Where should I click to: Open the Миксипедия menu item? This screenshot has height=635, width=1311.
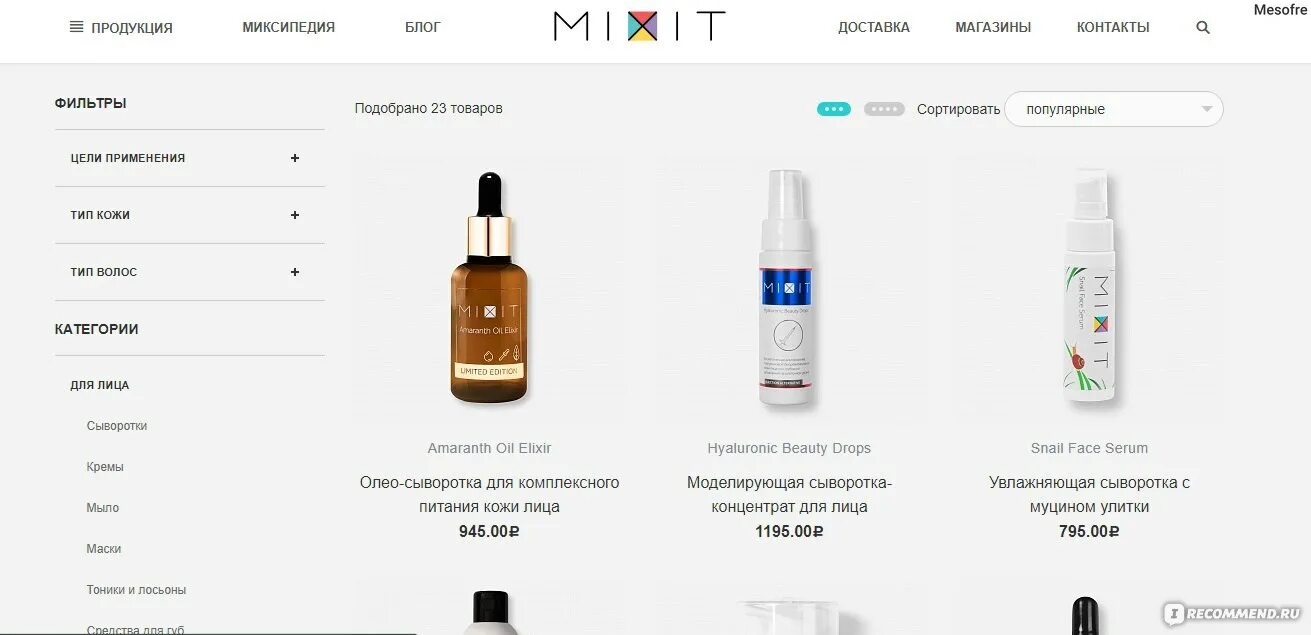(289, 27)
